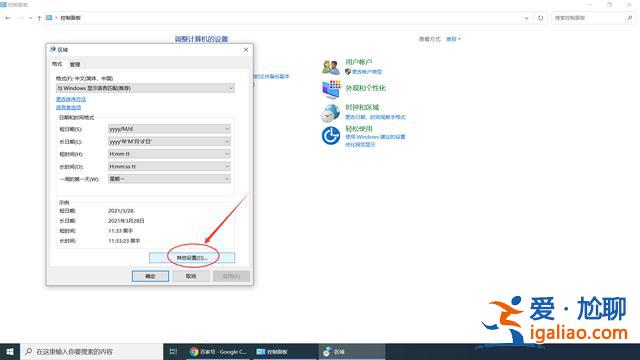Expand the address bar history dropdown
The height and width of the screenshot is (360, 640).
pos(526,18)
